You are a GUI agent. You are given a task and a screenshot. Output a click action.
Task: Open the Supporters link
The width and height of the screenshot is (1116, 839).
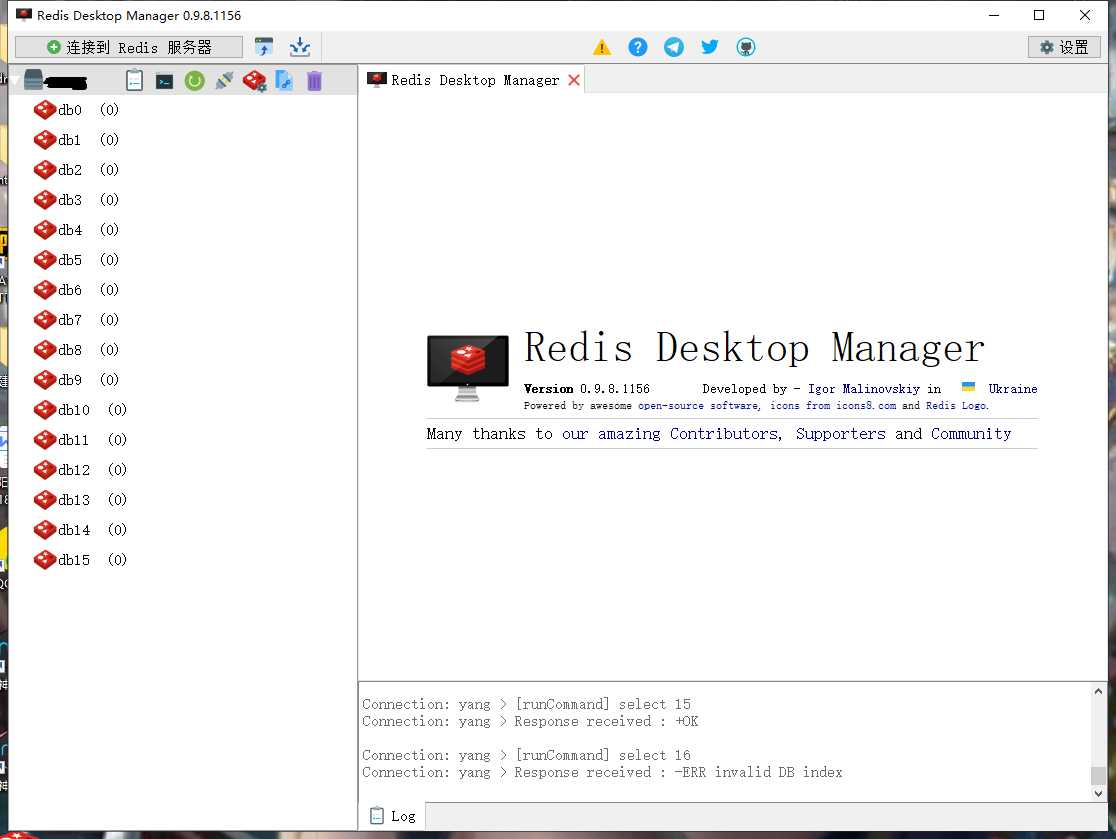tap(841, 433)
